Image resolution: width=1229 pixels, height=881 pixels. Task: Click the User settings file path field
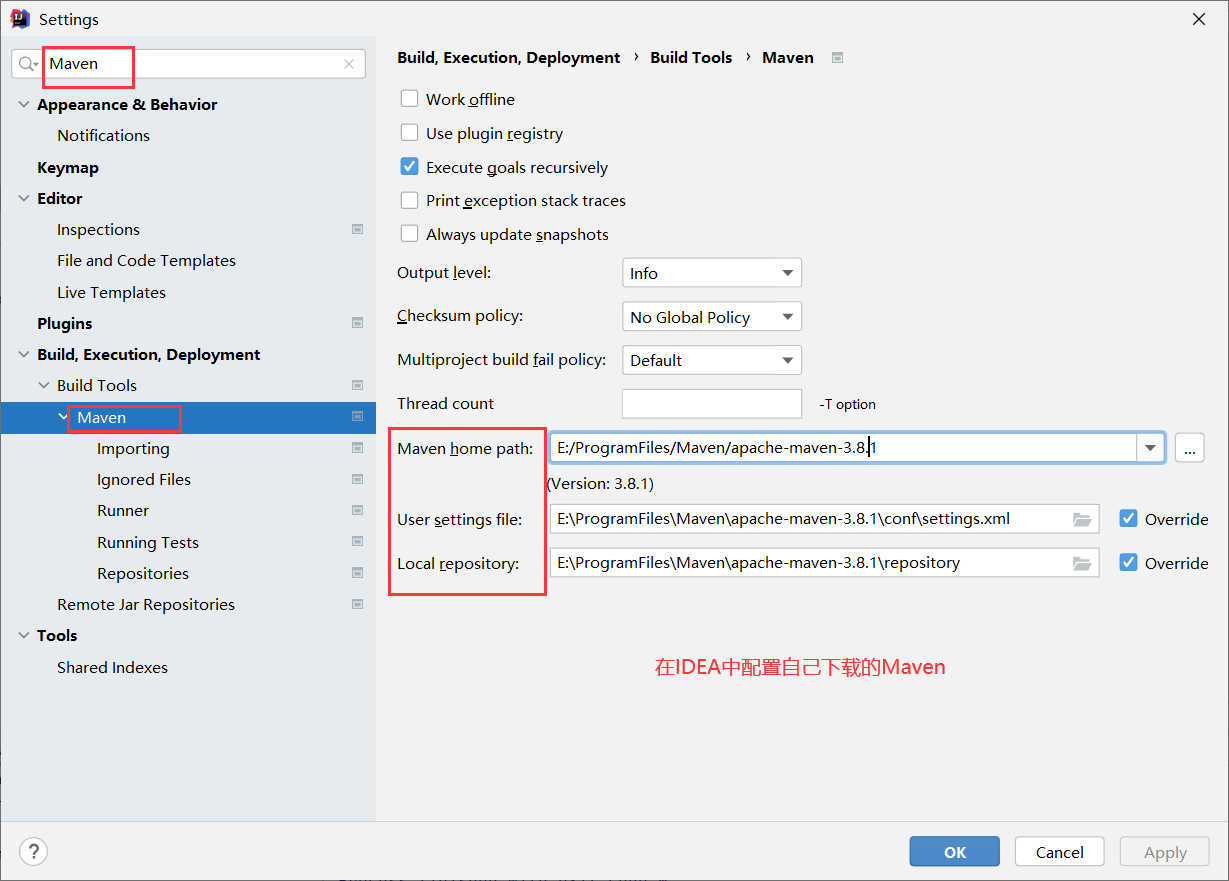[824, 519]
